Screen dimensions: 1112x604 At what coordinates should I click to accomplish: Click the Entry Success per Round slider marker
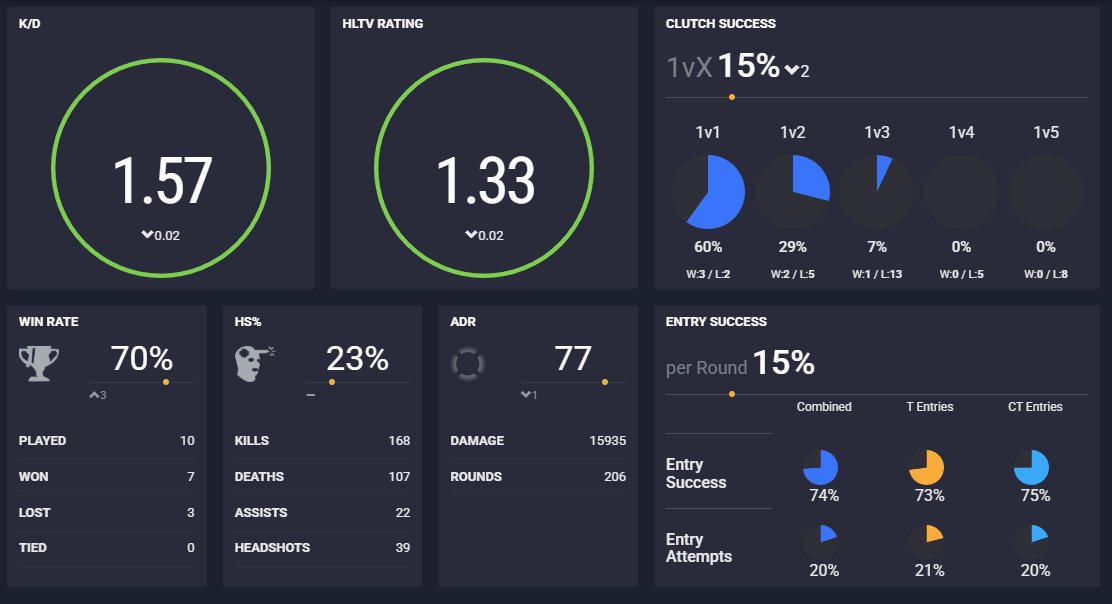coord(732,394)
